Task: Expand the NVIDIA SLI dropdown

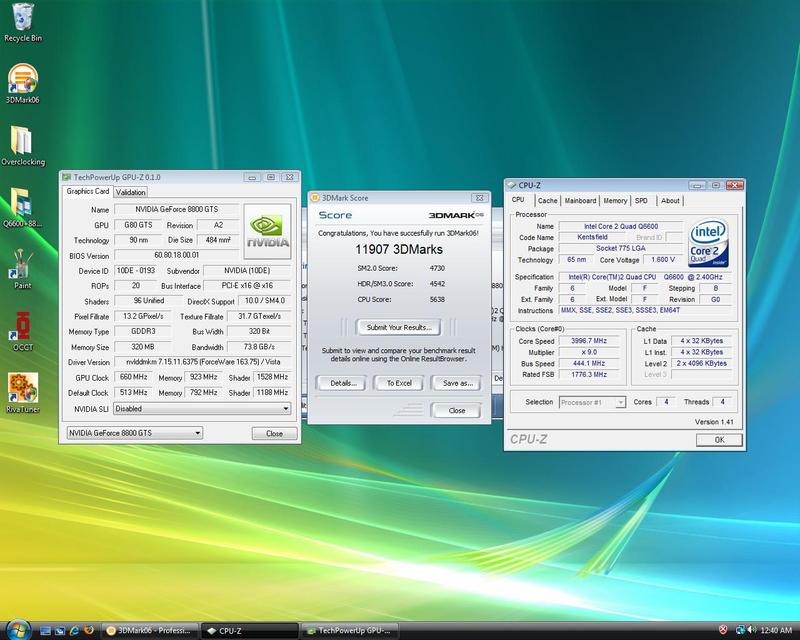Action: 202,408
